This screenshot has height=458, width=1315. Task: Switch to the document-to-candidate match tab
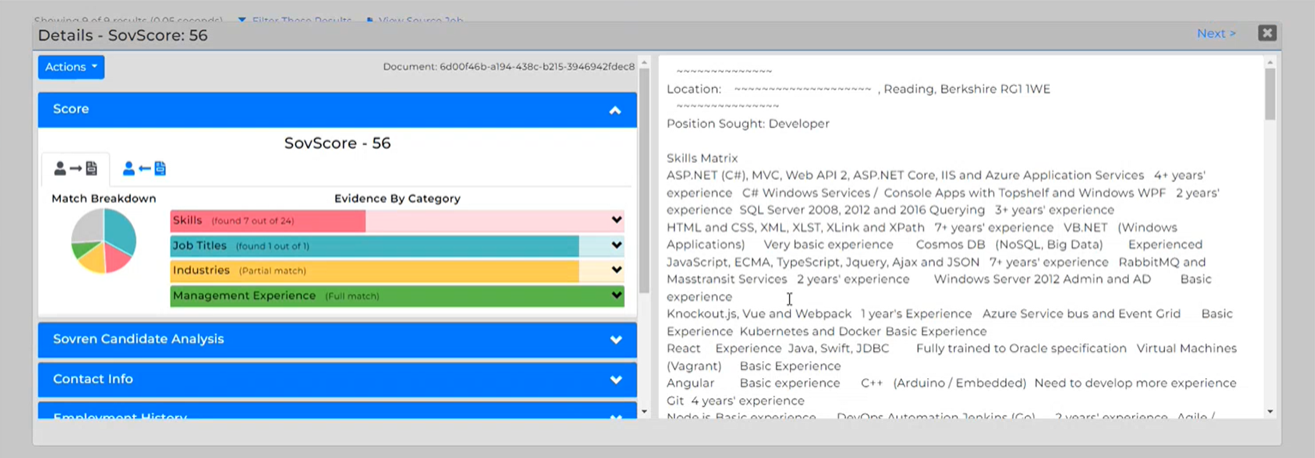pos(144,169)
